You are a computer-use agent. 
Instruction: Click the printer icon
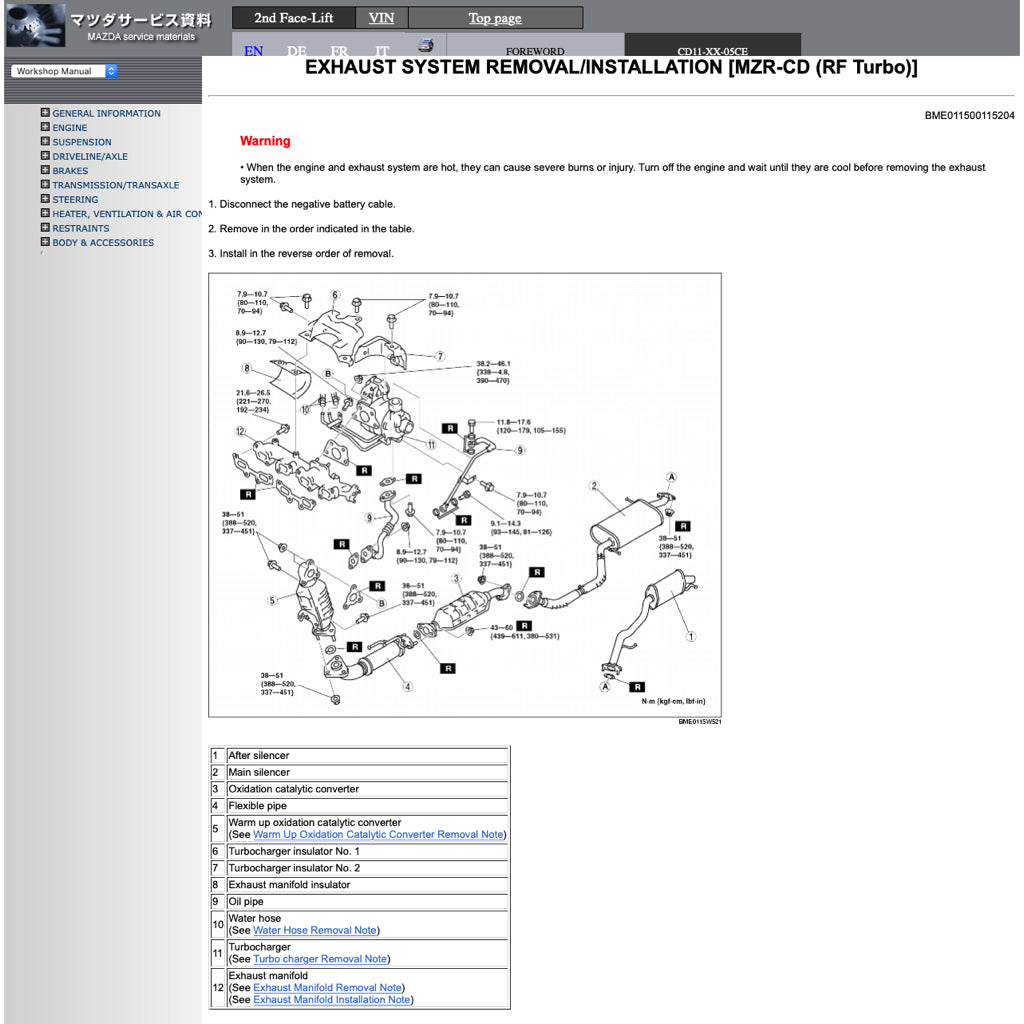pos(426,44)
